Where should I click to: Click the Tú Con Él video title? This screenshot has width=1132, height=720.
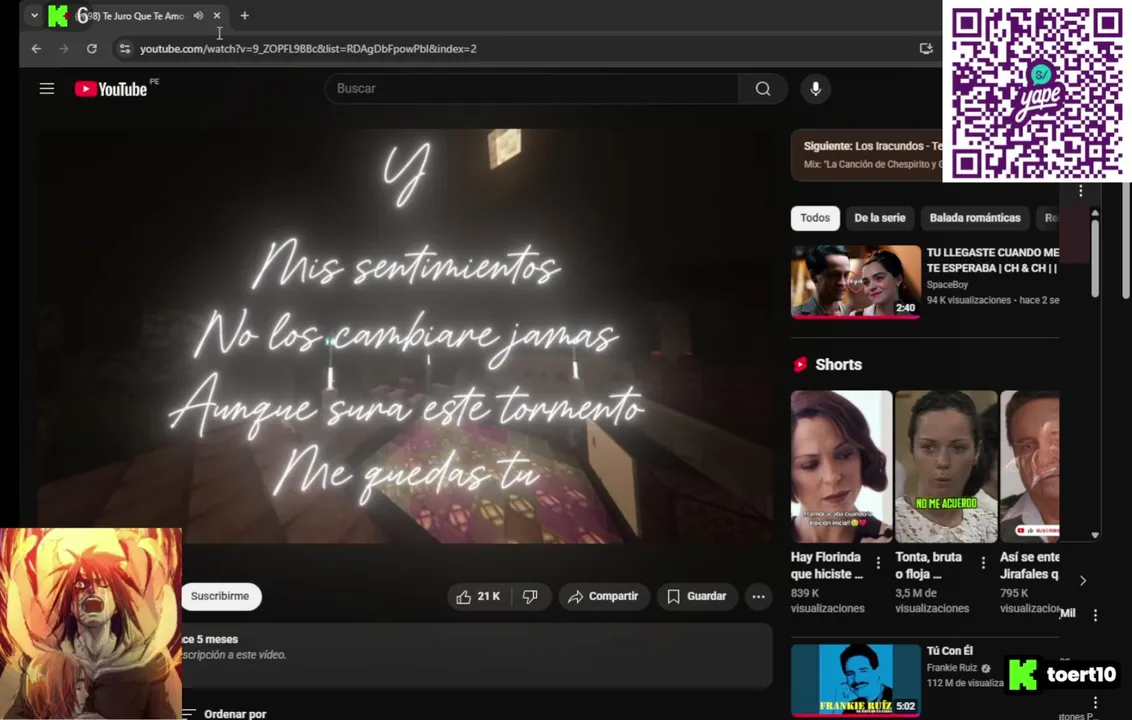click(949, 651)
